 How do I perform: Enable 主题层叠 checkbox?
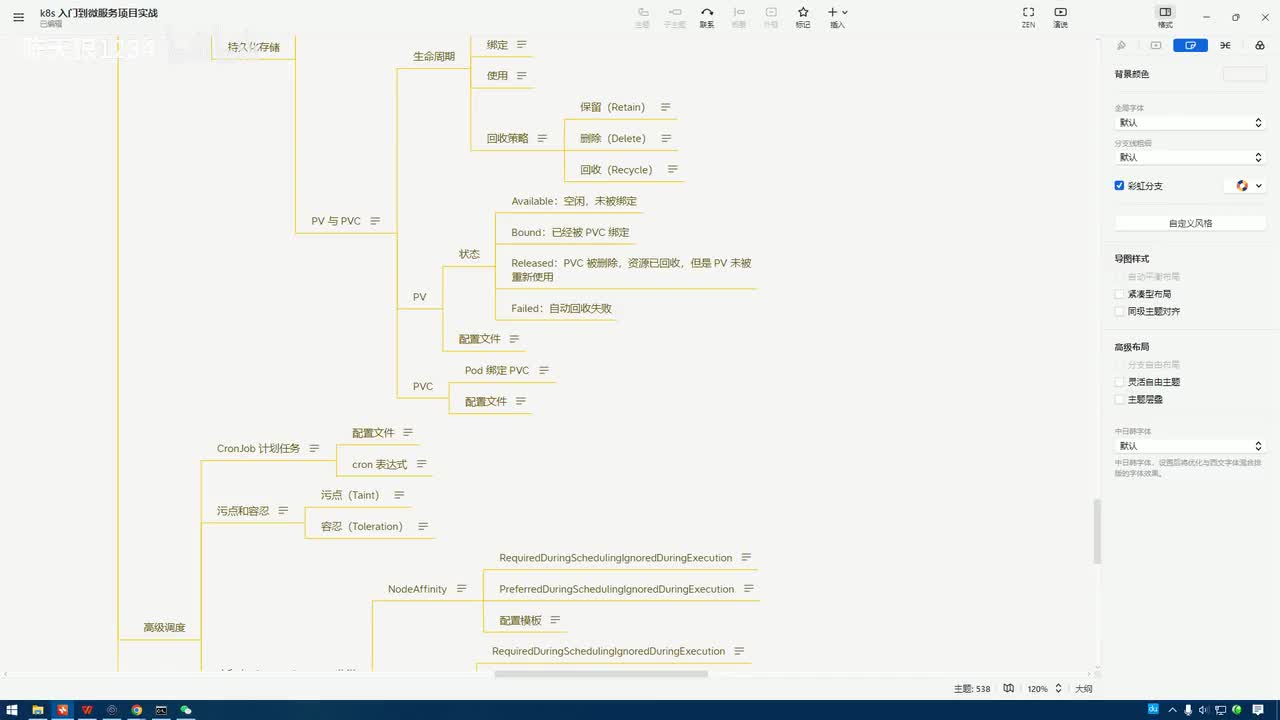click(x=1120, y=399)
